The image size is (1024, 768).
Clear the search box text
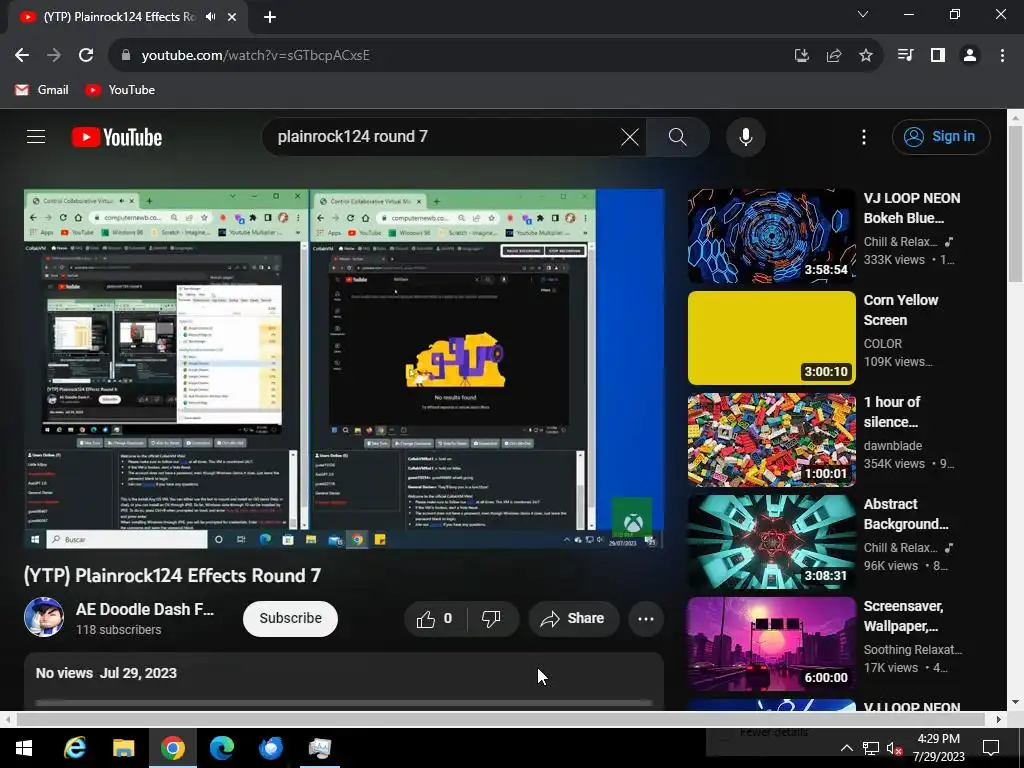coord(630,137)
